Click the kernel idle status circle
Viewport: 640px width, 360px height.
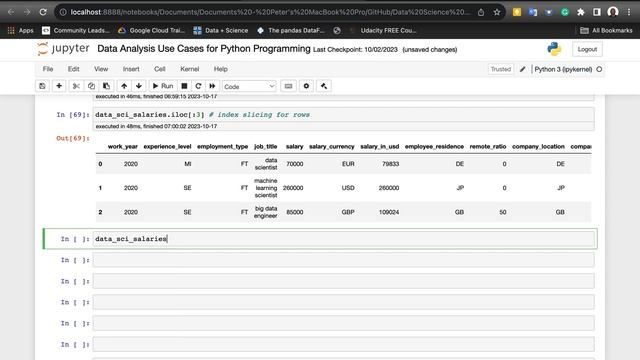(x=599, y=69)
